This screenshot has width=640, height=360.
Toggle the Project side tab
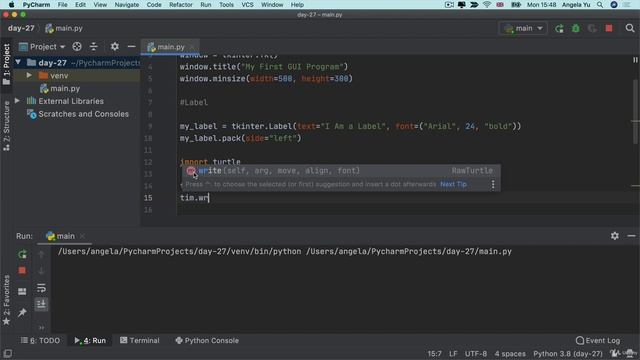[6, 64]
